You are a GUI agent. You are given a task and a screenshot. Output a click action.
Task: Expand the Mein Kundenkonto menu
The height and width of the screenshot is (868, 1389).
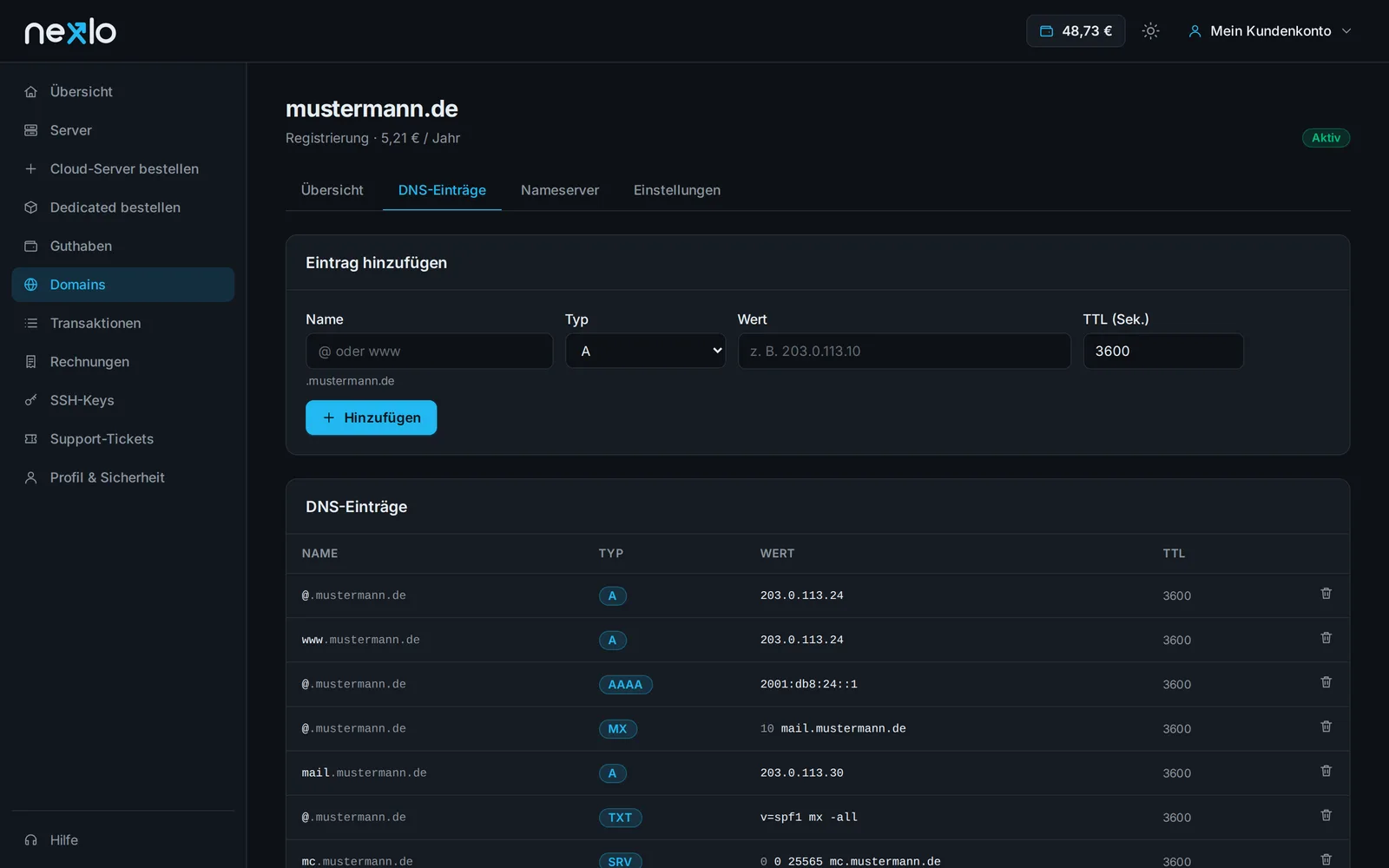coord(1270,31)
